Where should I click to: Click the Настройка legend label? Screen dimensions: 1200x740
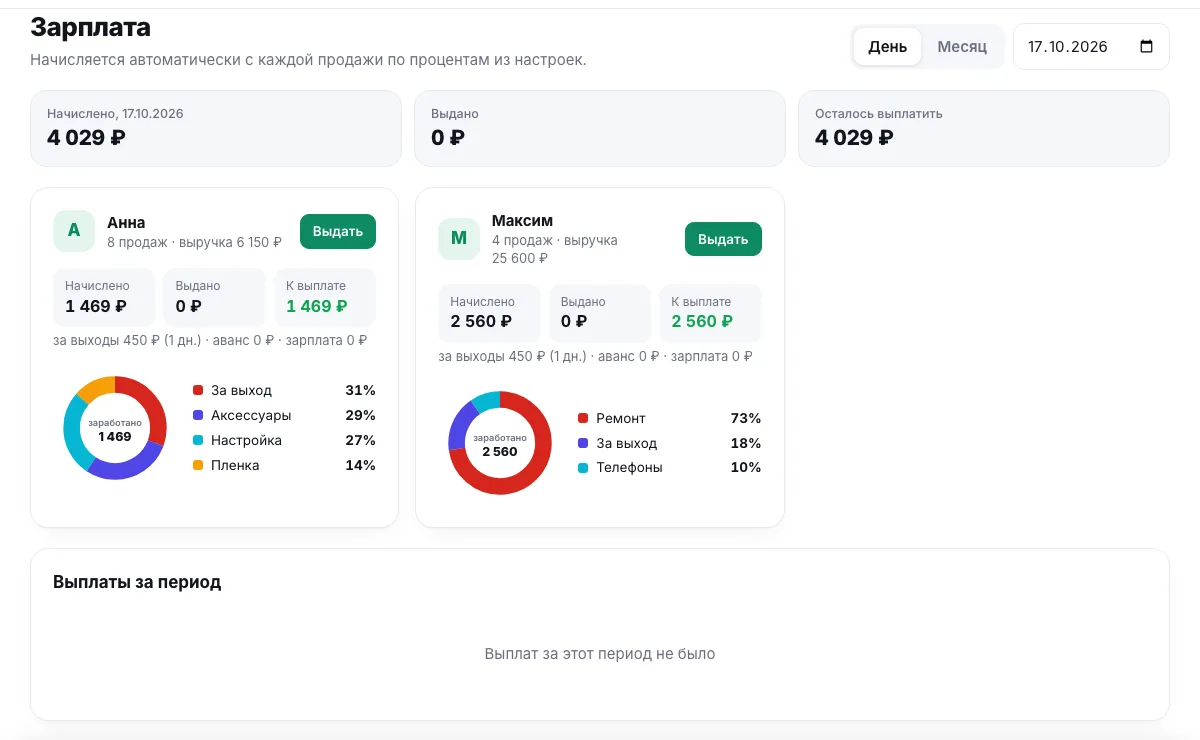click(246, 440)
